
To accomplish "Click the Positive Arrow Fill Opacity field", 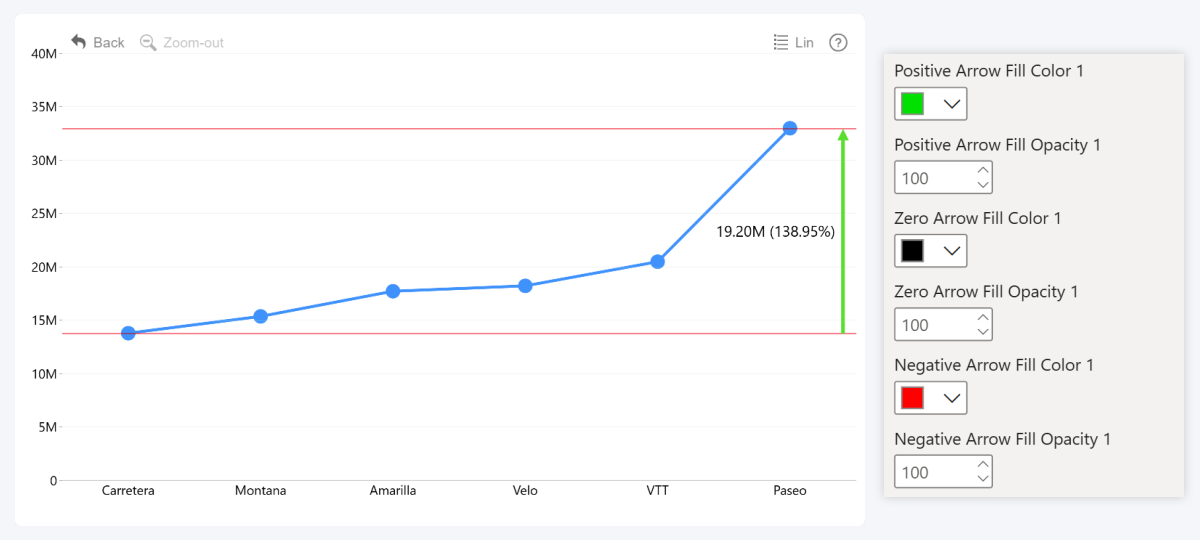I will click(932, 178).
